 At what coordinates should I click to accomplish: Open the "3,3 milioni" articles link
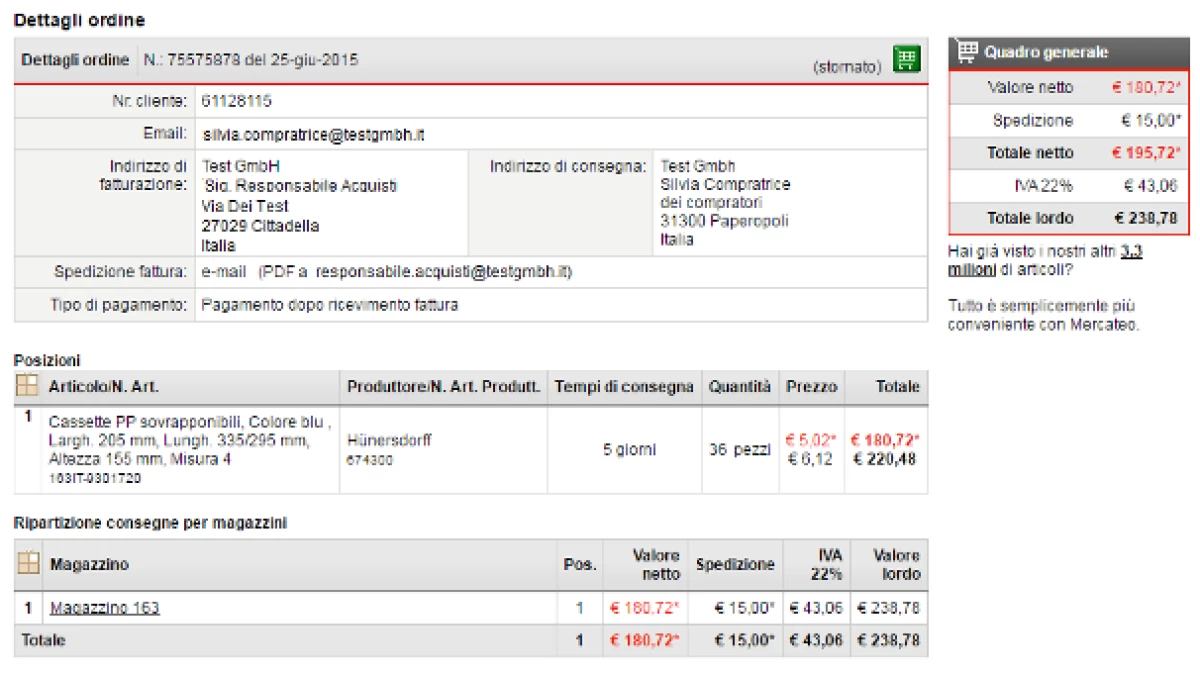pos(1045,260)
